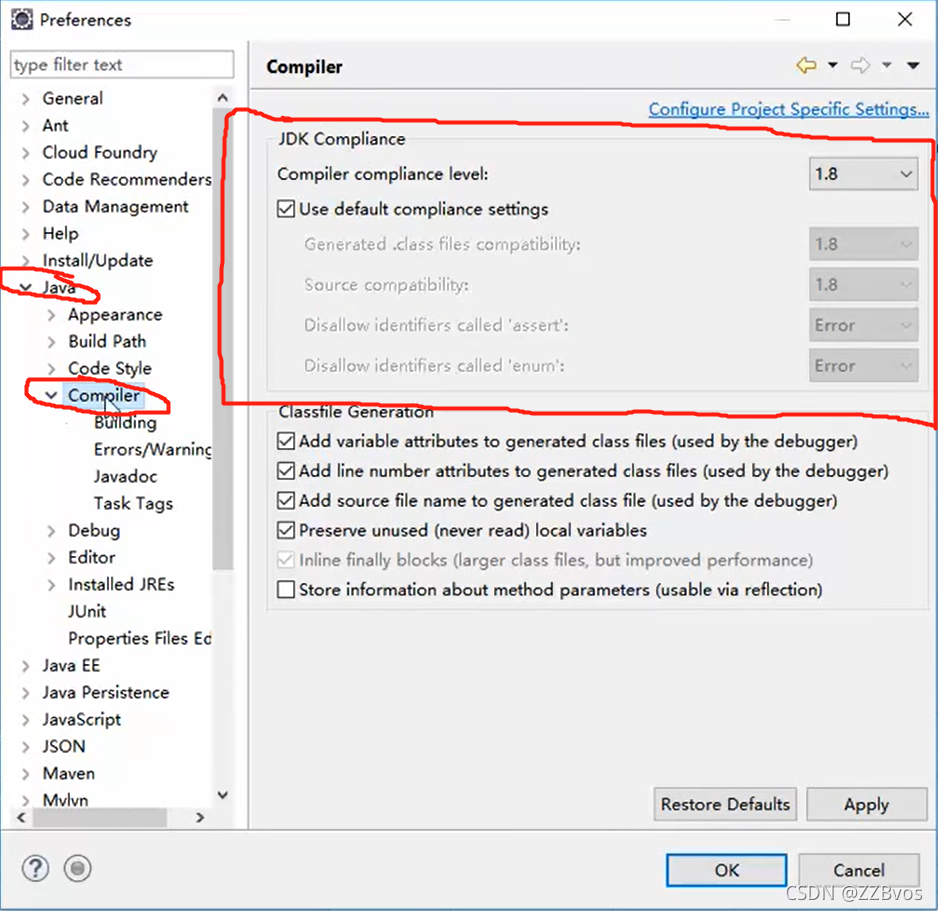The image size is (938, 911).
Task: Select Code Recommenders tree item
Action: (x=127, y=179)
